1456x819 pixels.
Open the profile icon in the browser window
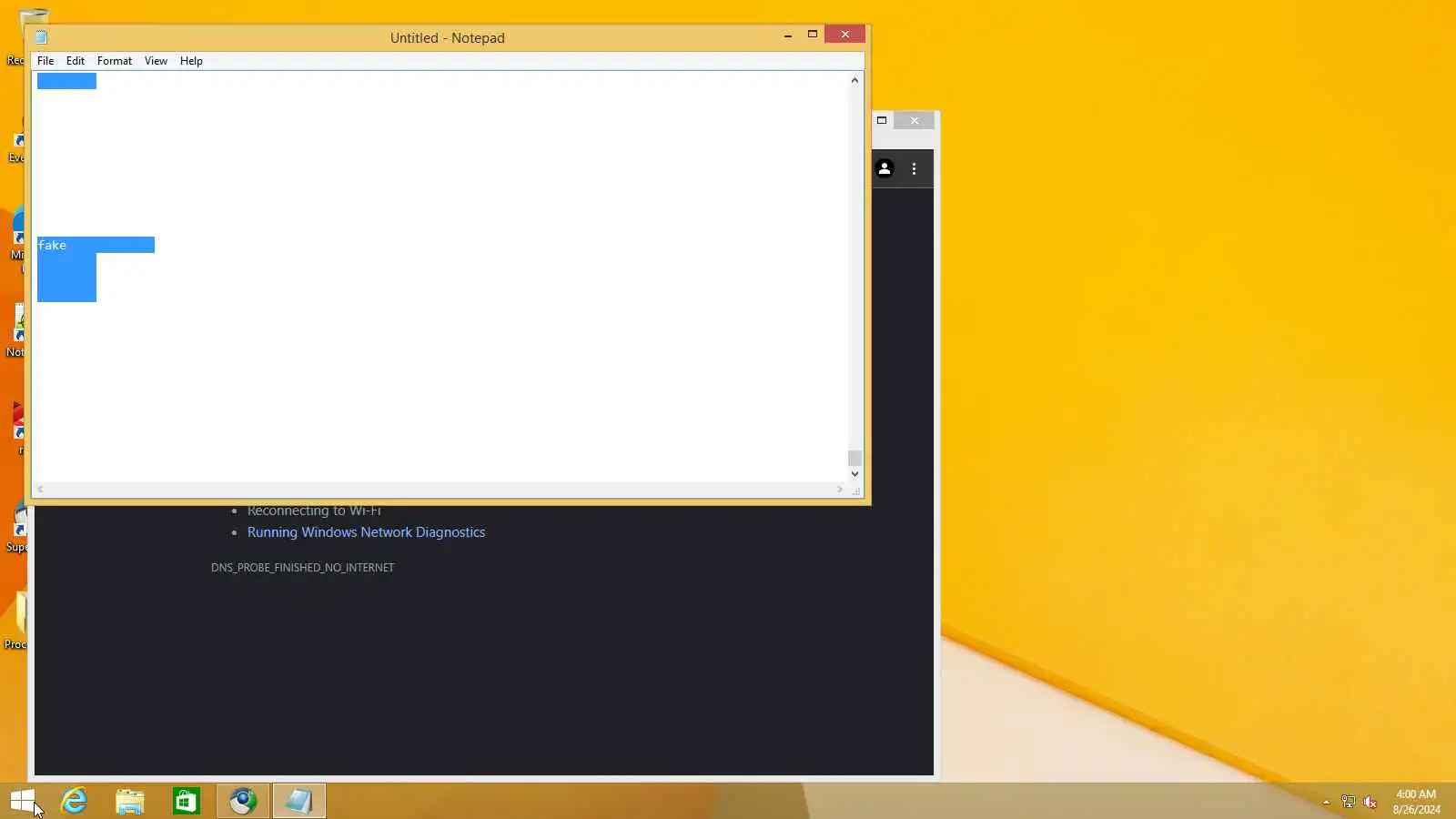coord(885,168)
